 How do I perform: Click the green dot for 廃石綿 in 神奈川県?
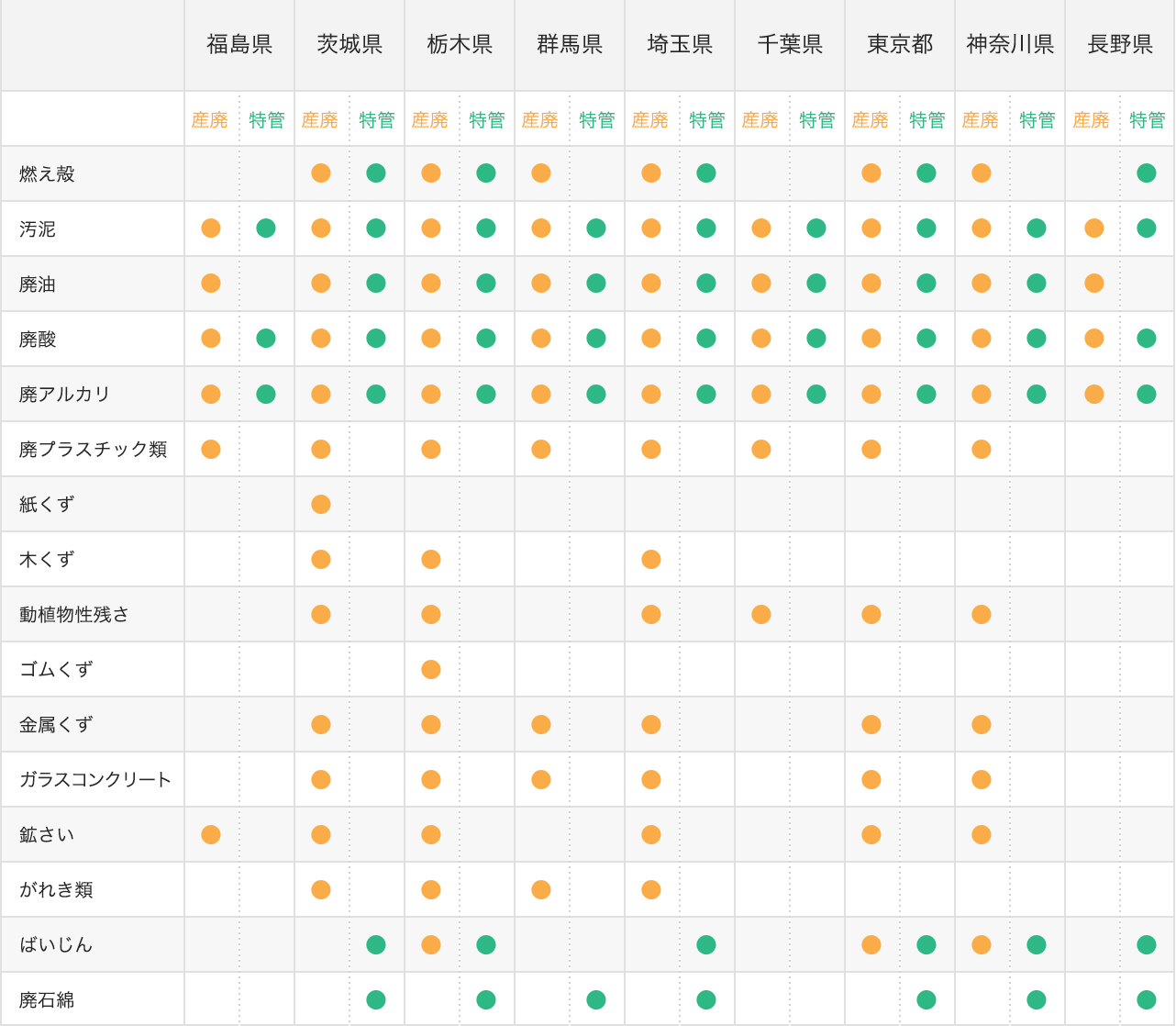pos(1037,999)
